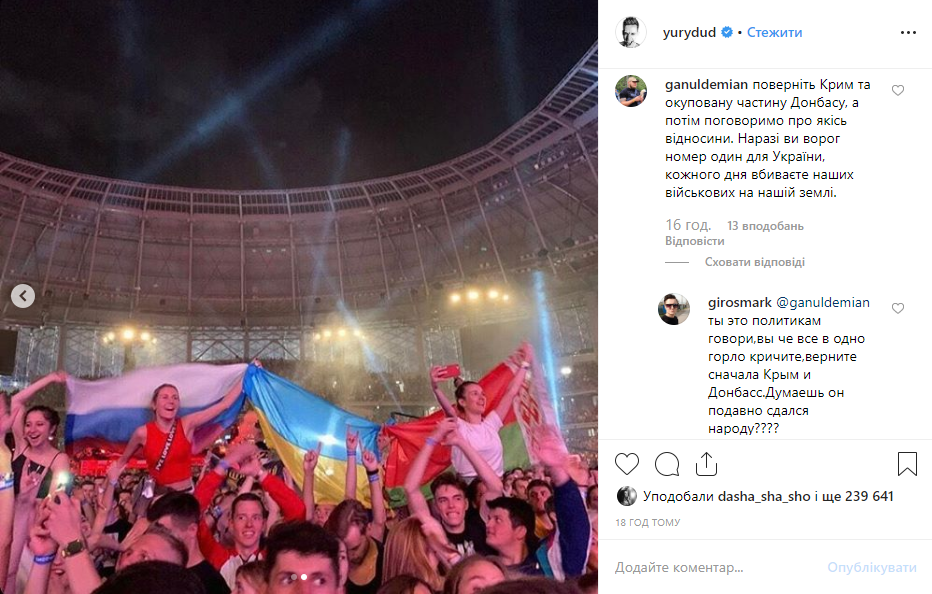Image resolution: width=932 pixels, height=594 pixels.
Task: Like girosmark's reply heart
Action: coord(898,308)
